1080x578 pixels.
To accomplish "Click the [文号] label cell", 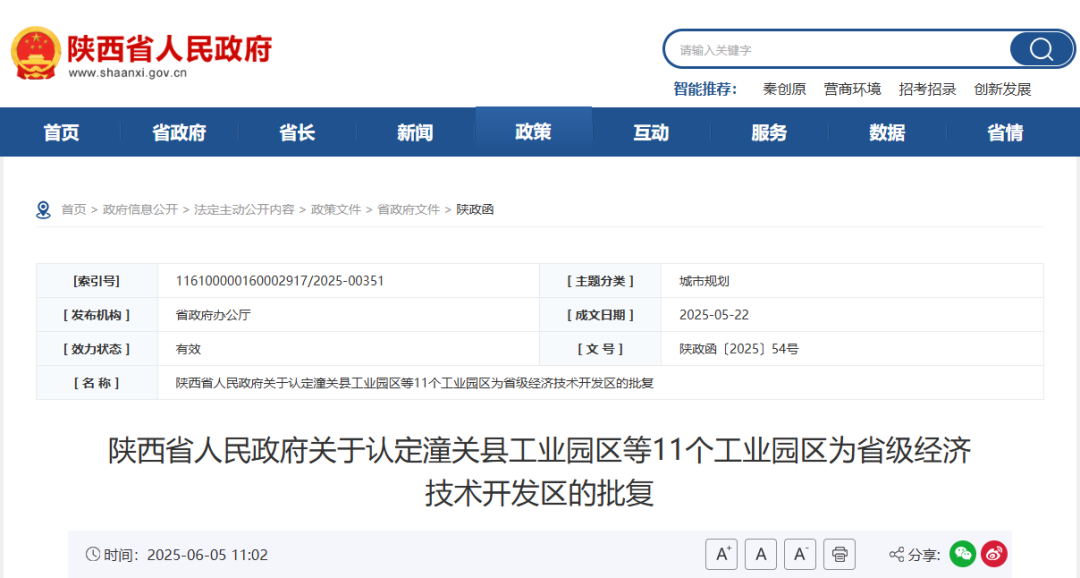I will (x=600, y=349).
